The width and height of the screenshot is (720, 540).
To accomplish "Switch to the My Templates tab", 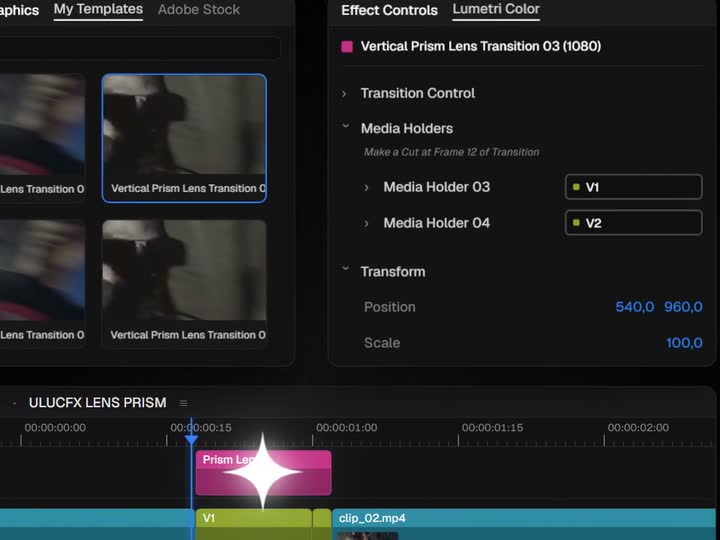I will 98,9.
